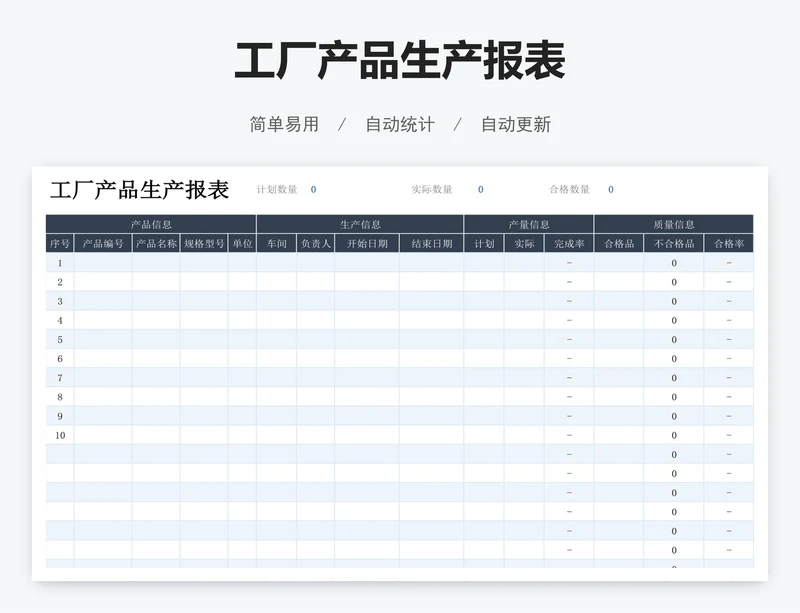The image size is (800, 613).
Task: Click the 产品信息 group header
Action: tap(151, 224)
